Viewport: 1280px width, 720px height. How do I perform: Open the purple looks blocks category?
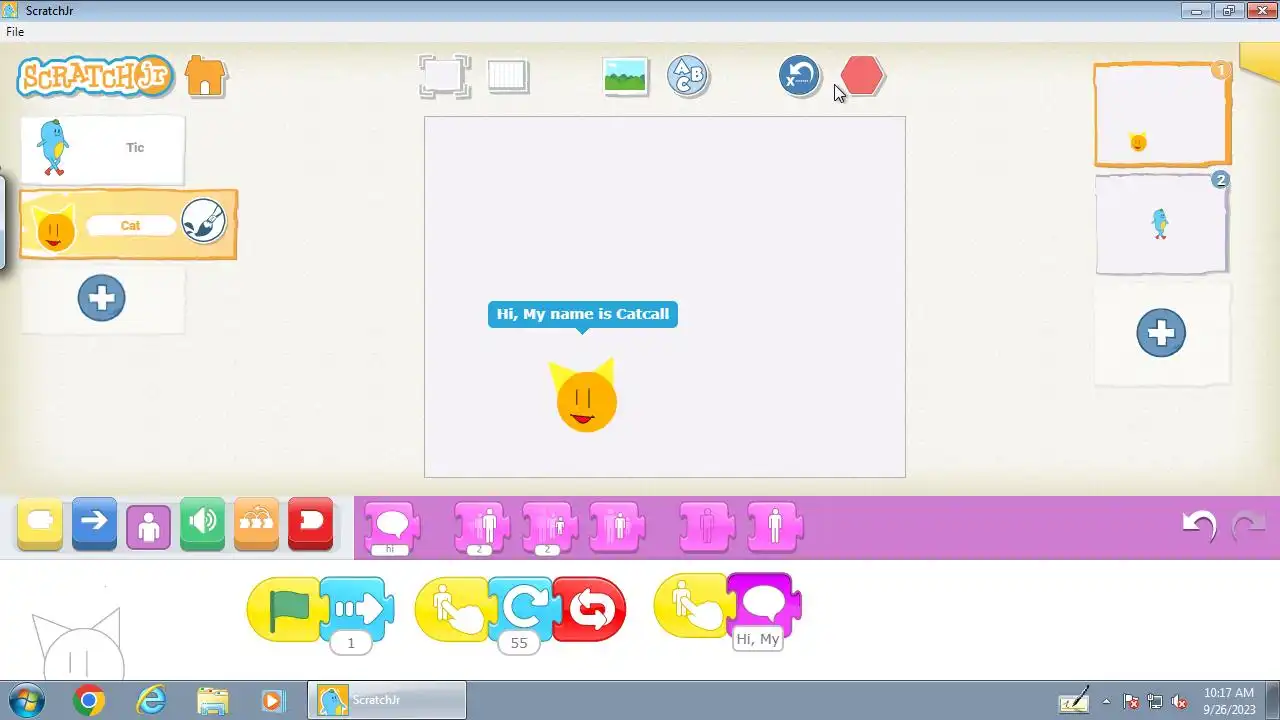[148, 525]
